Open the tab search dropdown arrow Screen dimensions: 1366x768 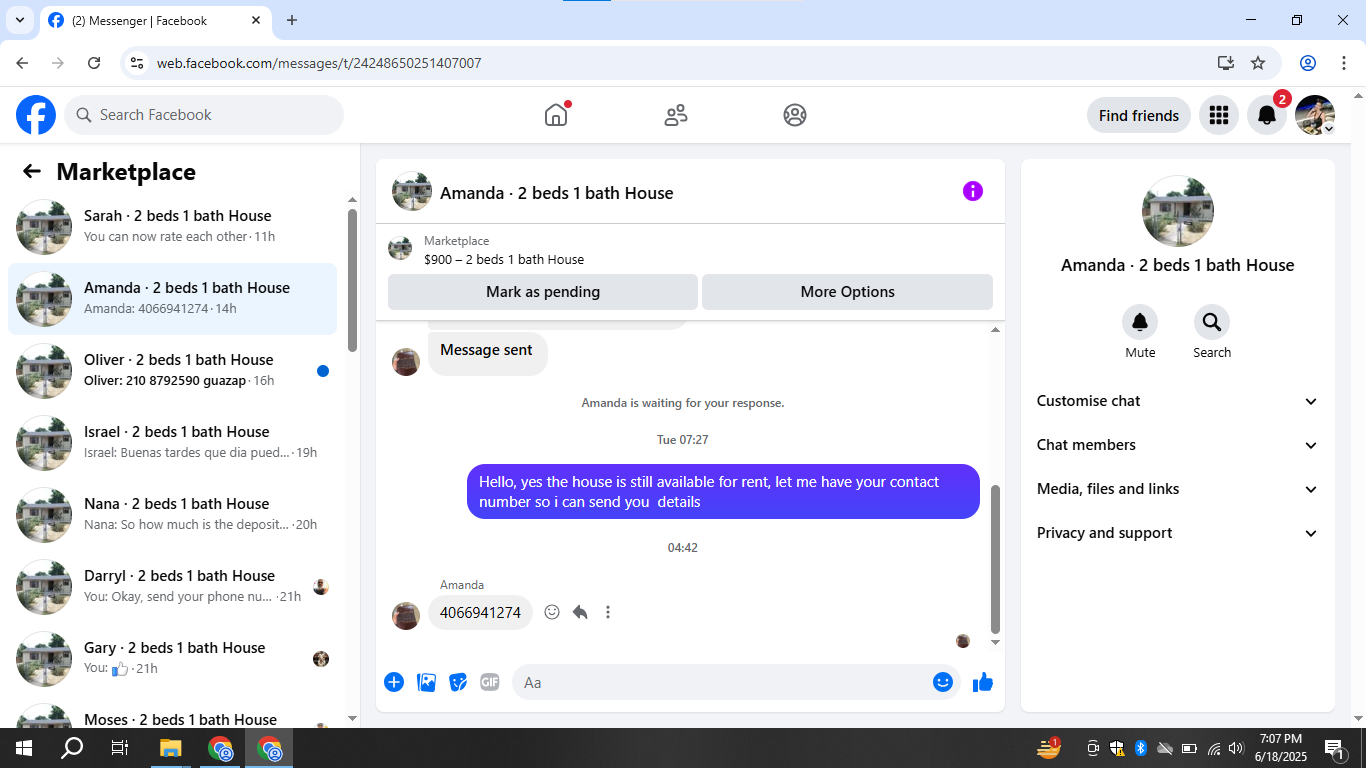coord(19,20)
